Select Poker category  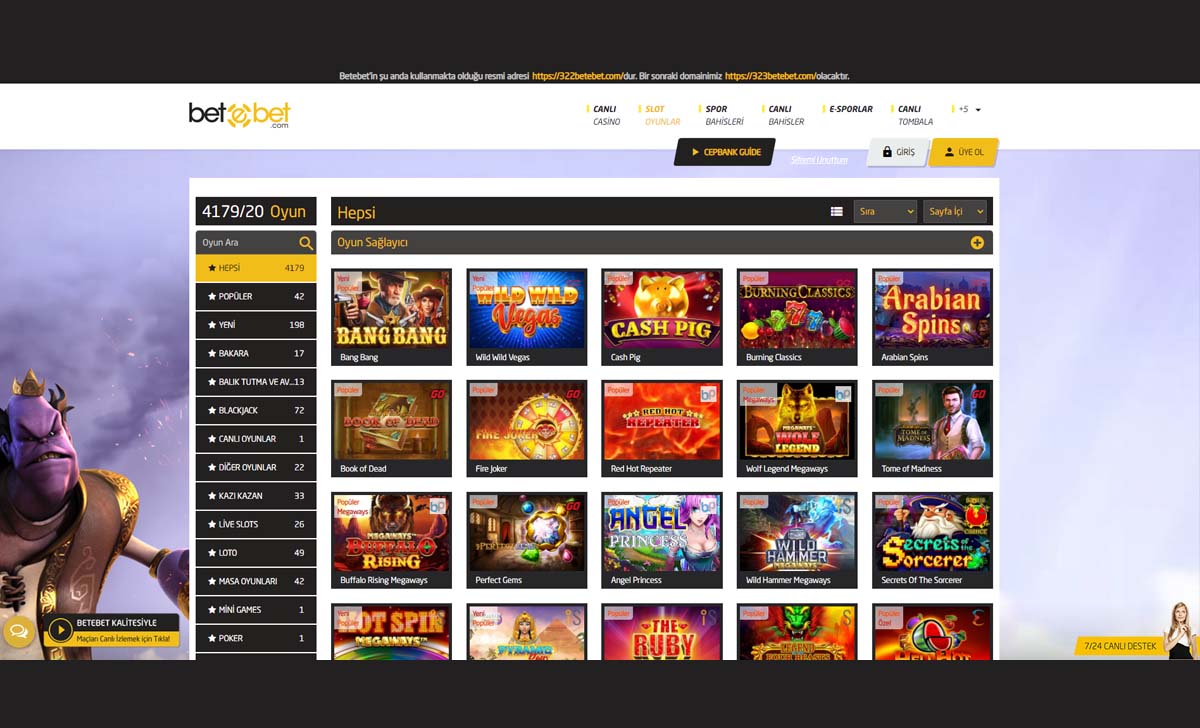click(x=255, y=638)
